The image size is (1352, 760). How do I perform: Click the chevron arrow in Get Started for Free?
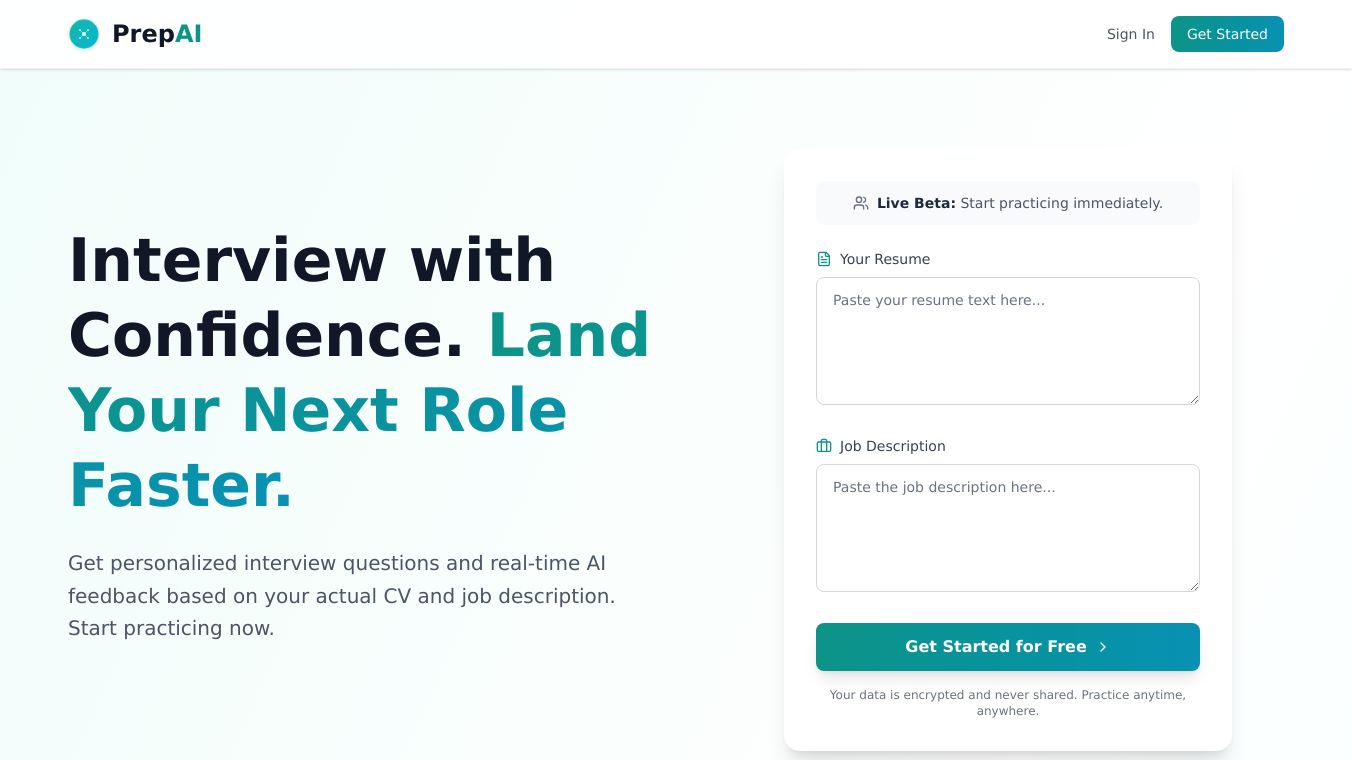(x=1103, y=647)
